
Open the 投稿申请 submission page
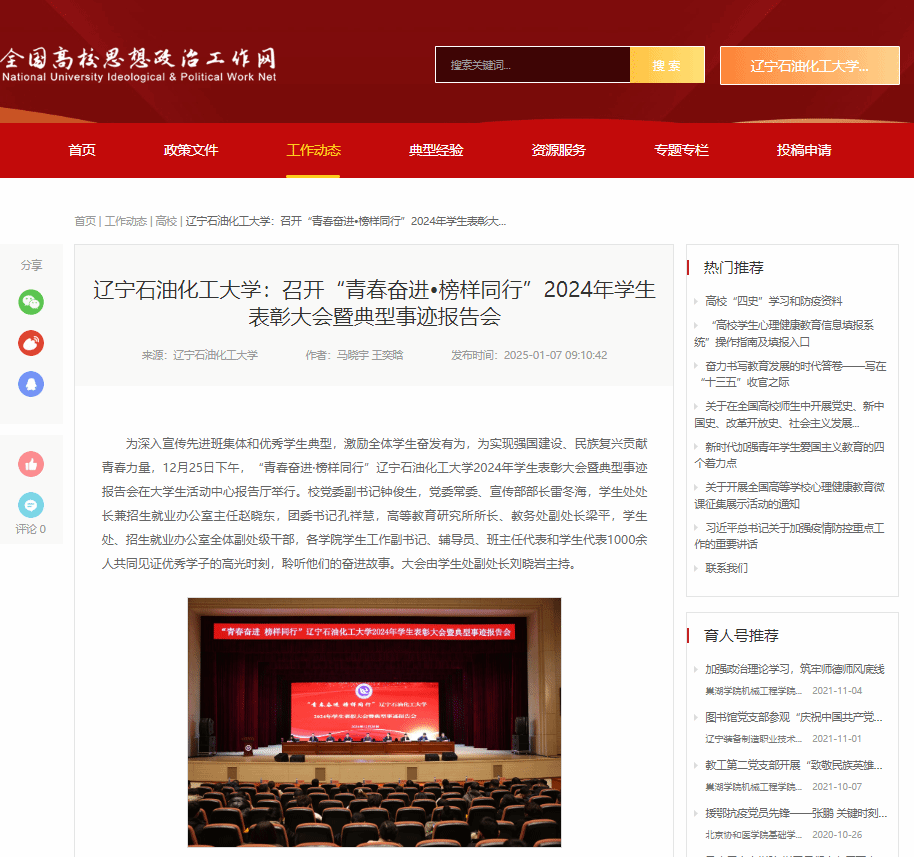[804, 150]
